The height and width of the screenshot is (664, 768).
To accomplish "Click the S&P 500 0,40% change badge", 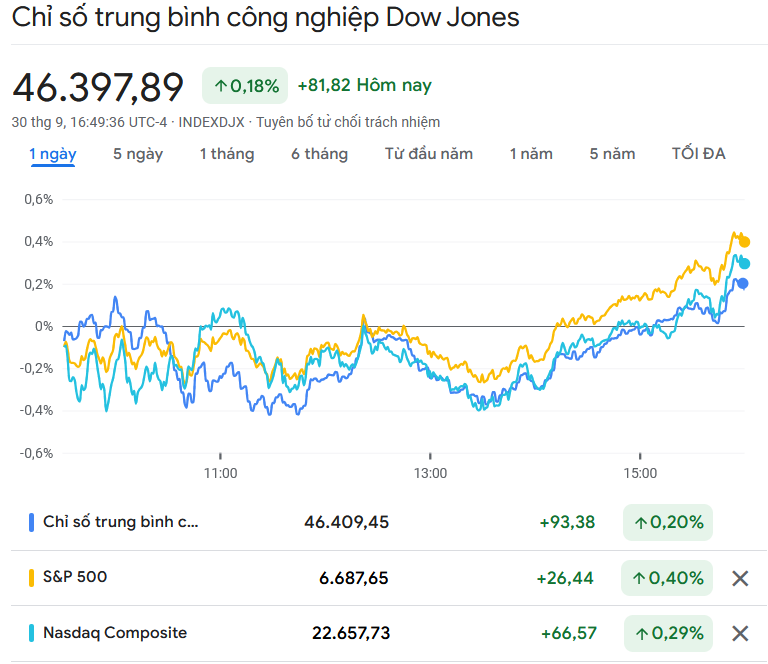I will click(667, 578).
